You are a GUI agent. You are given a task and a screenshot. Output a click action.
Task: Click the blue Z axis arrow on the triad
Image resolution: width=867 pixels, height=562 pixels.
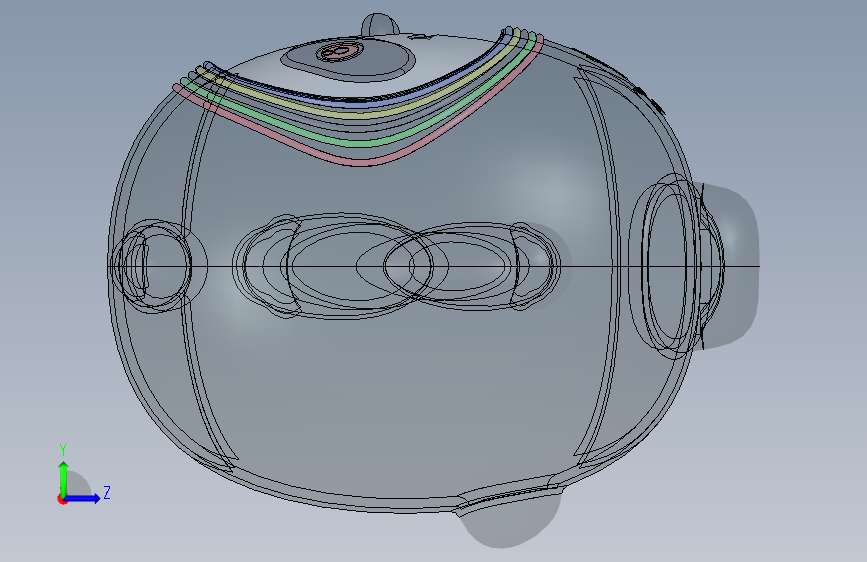point(83,498)
